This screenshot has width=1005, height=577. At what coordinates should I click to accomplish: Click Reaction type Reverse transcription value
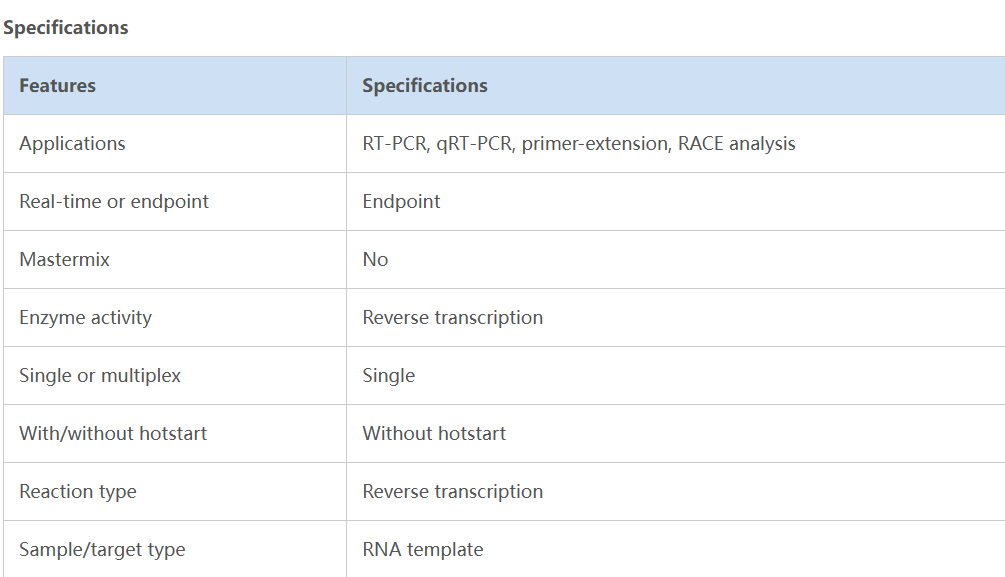click(452, 491)
